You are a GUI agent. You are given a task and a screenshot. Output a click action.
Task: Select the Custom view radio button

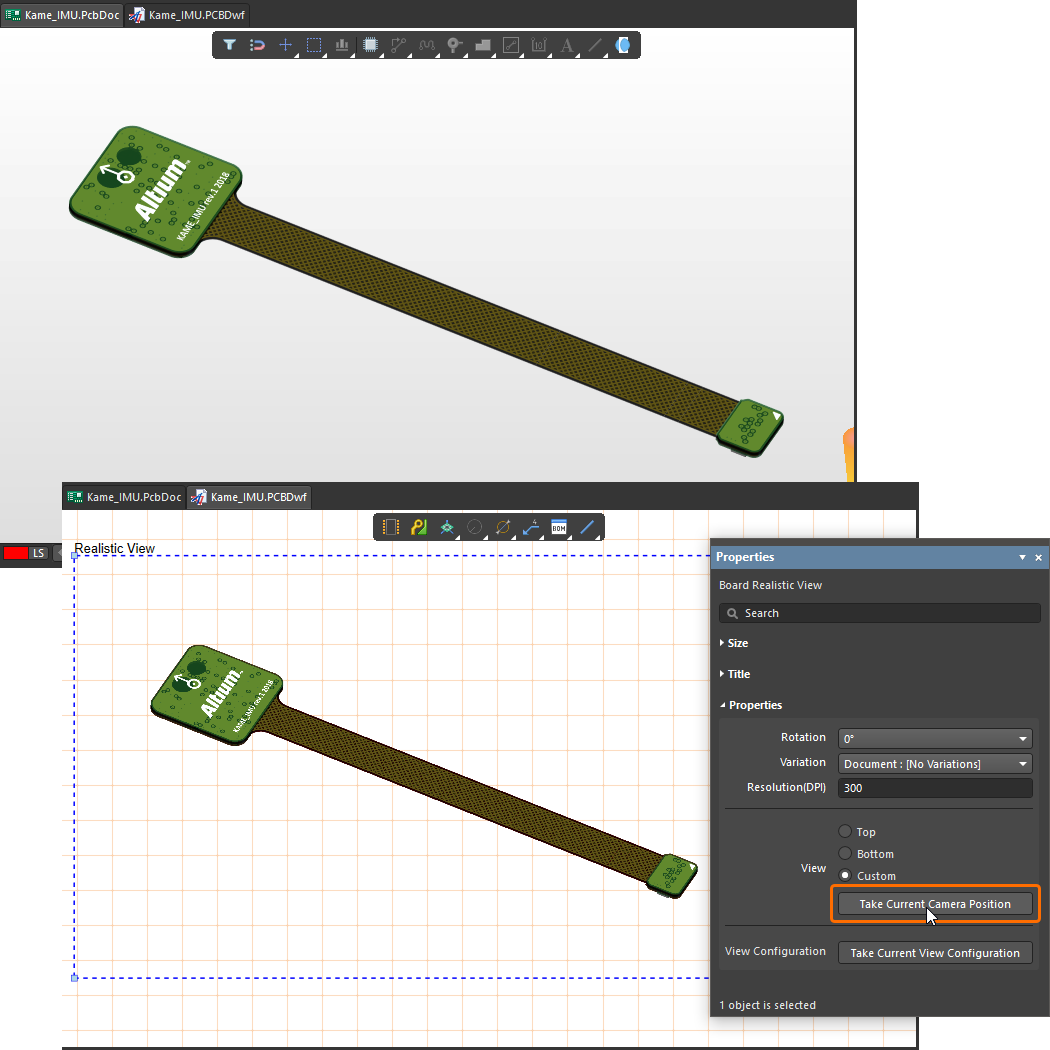(845, 876)
